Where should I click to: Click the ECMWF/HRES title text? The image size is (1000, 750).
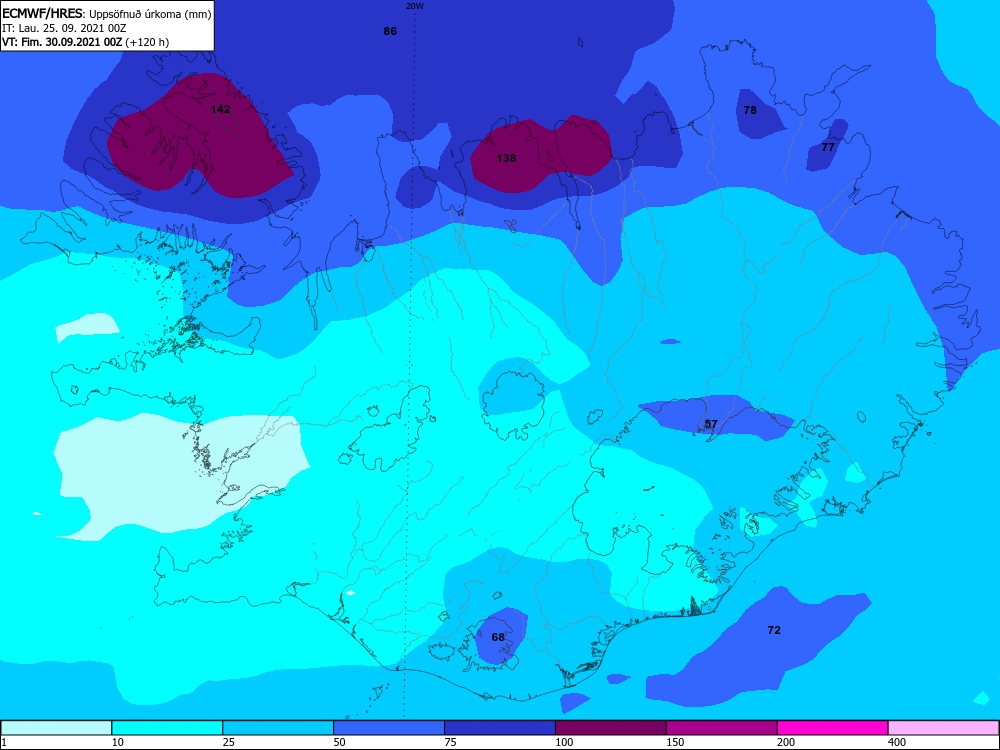point(42,13)
